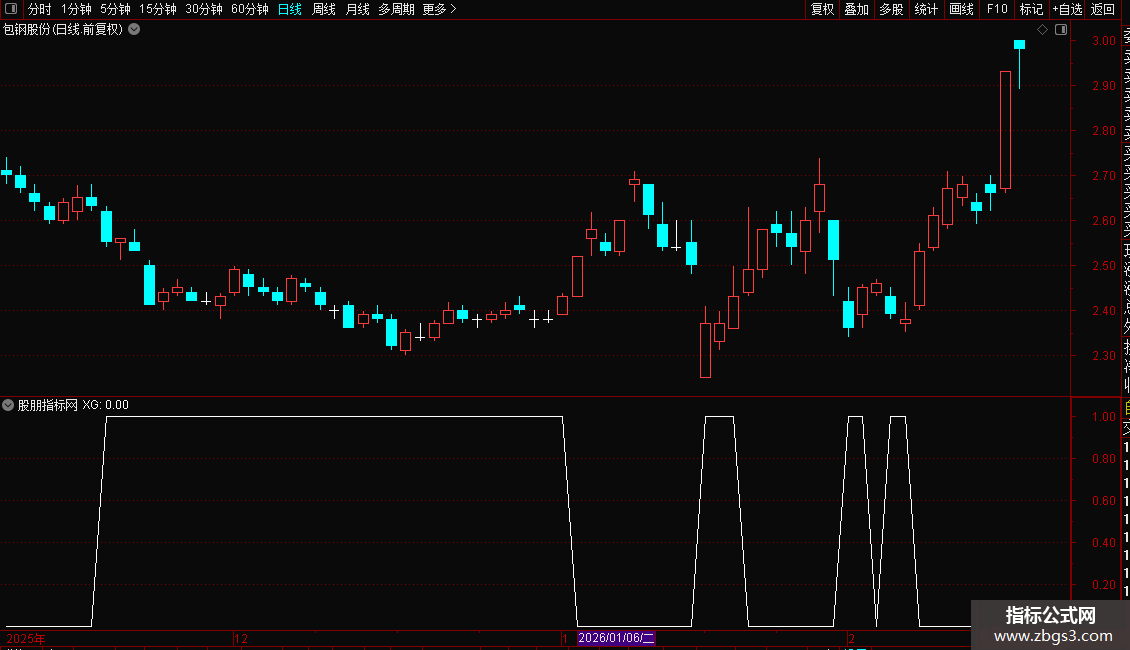Add stock with +自选 button
This screenshot has width=1130, height=650.
[x=1067, y=9]
